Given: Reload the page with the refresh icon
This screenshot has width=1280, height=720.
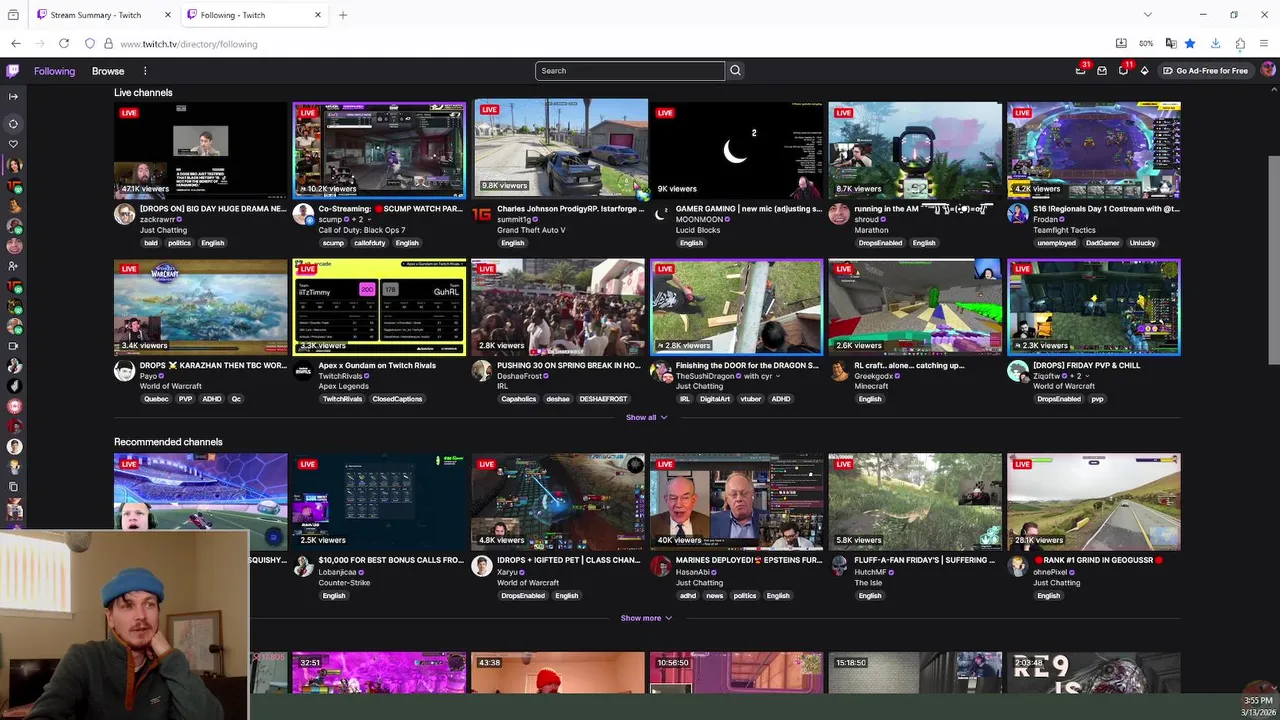Looking at the screenshot, I should click(x=64, y=44).
